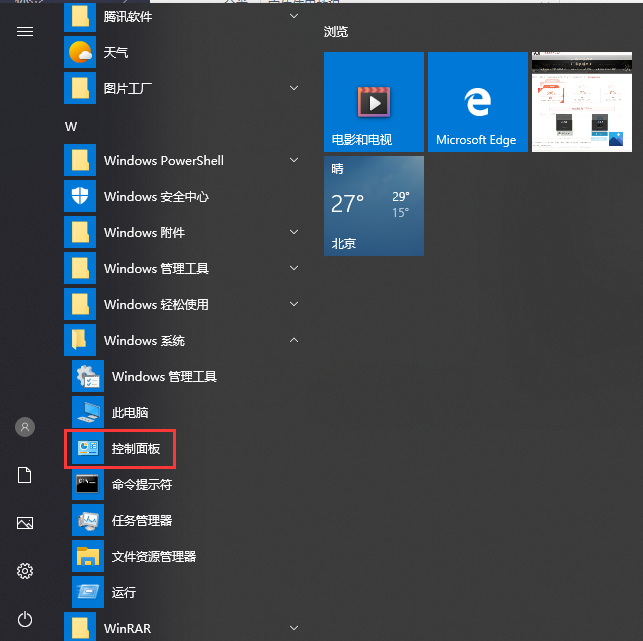Image resolution: width=643 pixels, height=641 pixels.
Task: Open the 电影和电视 tile
Action: [x=374, y=102]
